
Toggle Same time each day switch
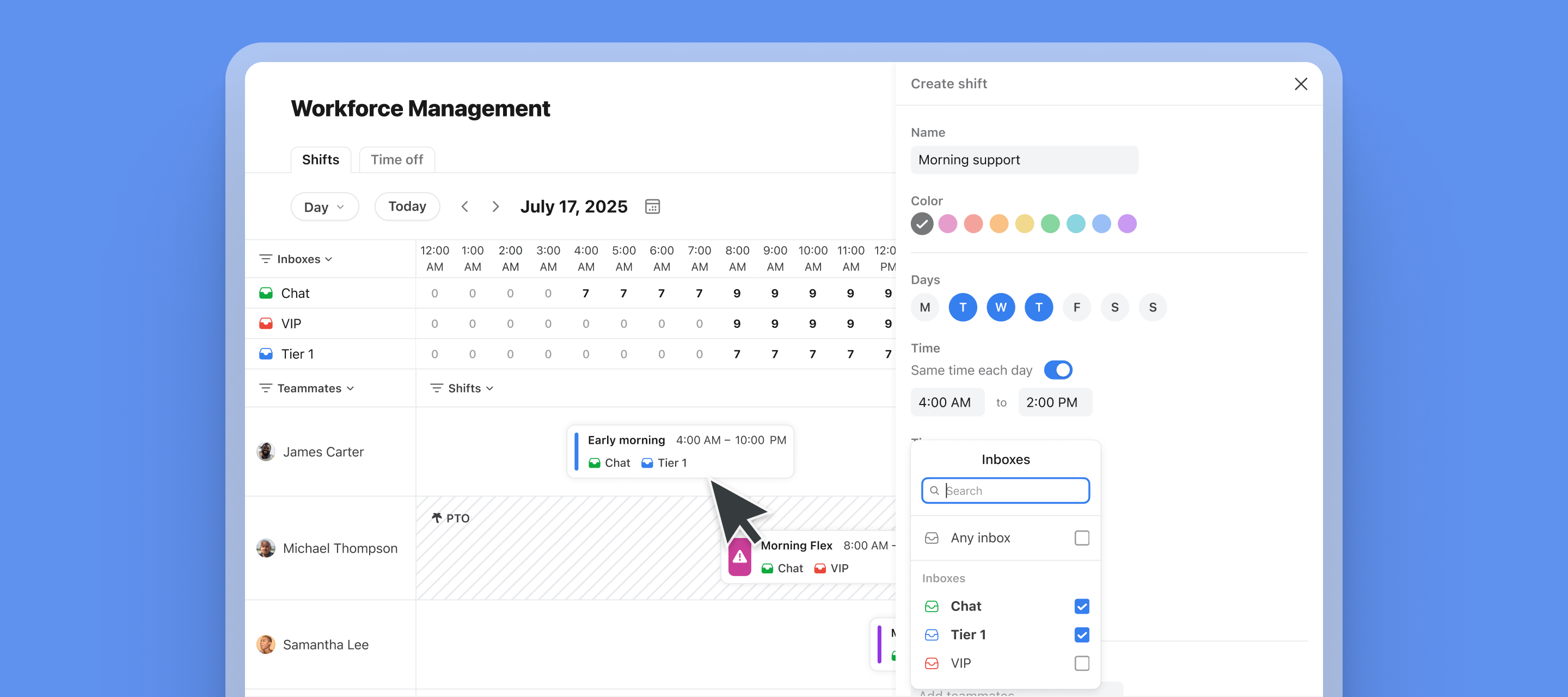pyautogui.click(x=1058, y=370)
